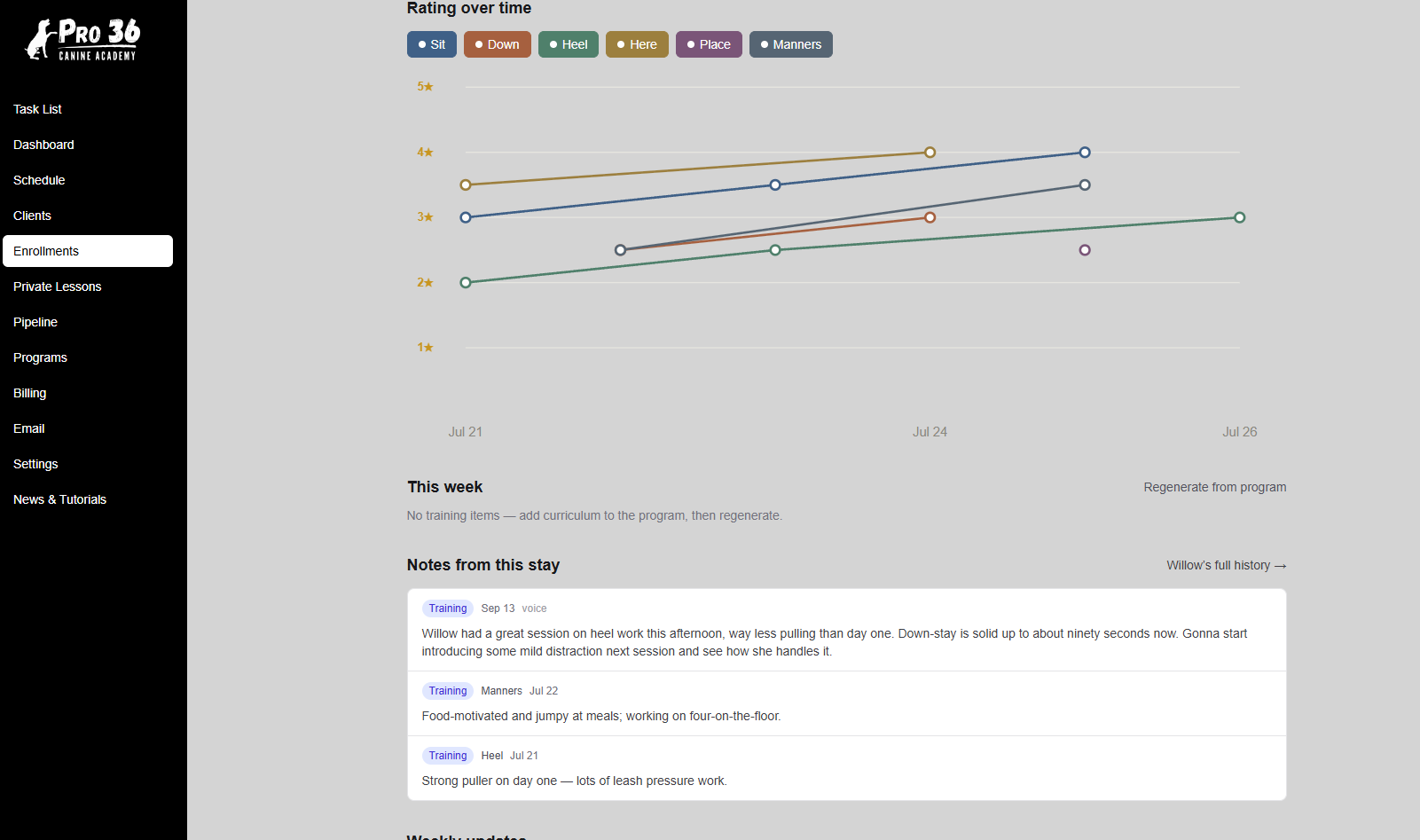Select the Heel data point at Jul 26

pos(1240,217)
